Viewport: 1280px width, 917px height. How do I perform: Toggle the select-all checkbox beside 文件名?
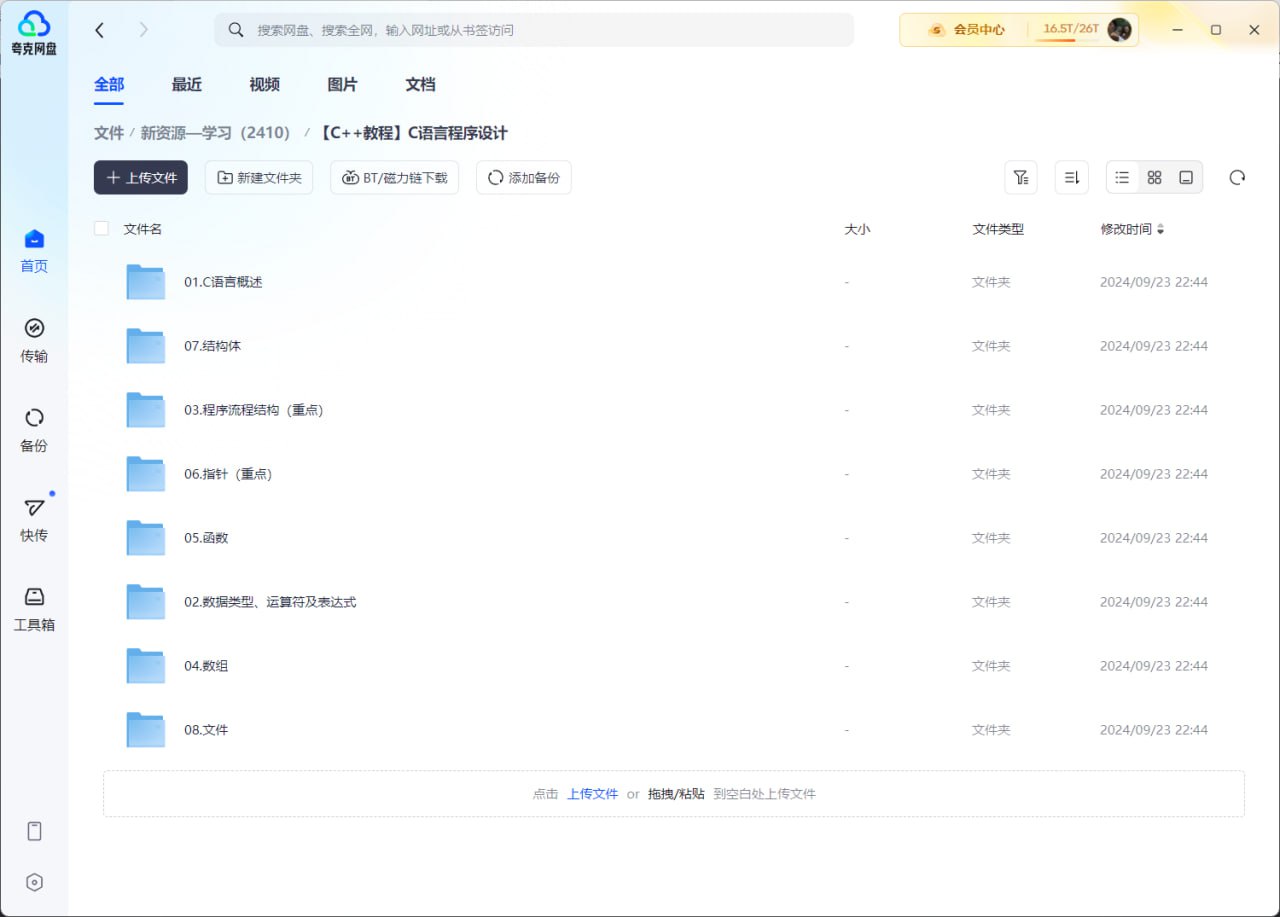pos(101,228)
